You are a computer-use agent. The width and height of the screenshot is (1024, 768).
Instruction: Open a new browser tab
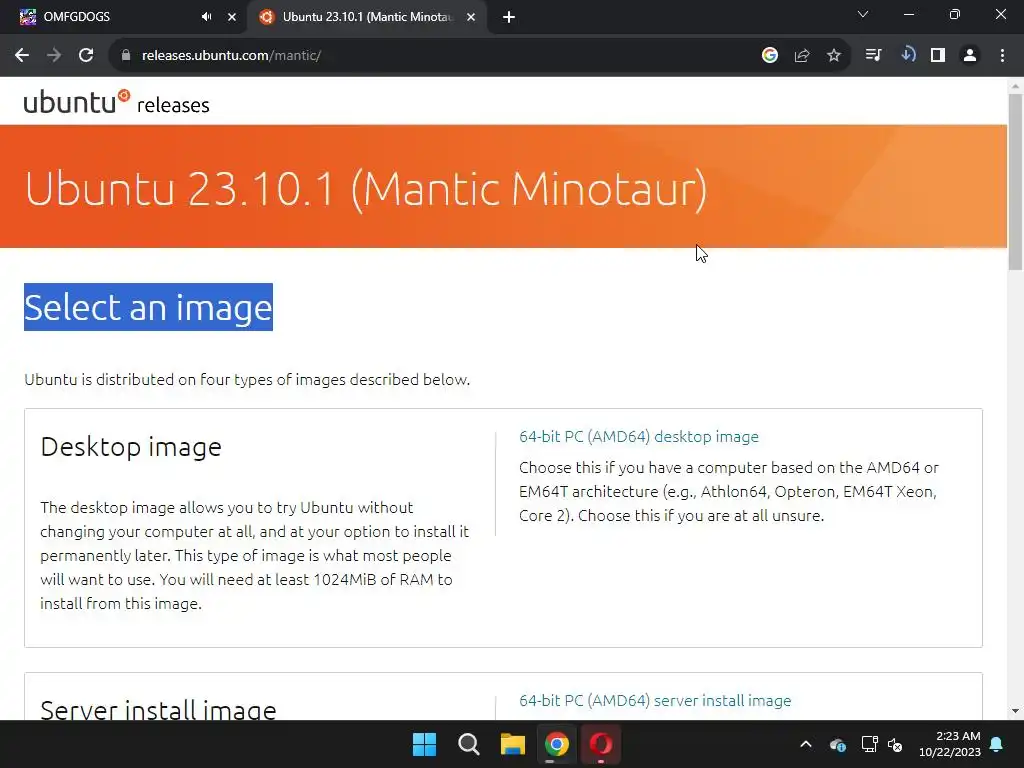coord(509,18)
